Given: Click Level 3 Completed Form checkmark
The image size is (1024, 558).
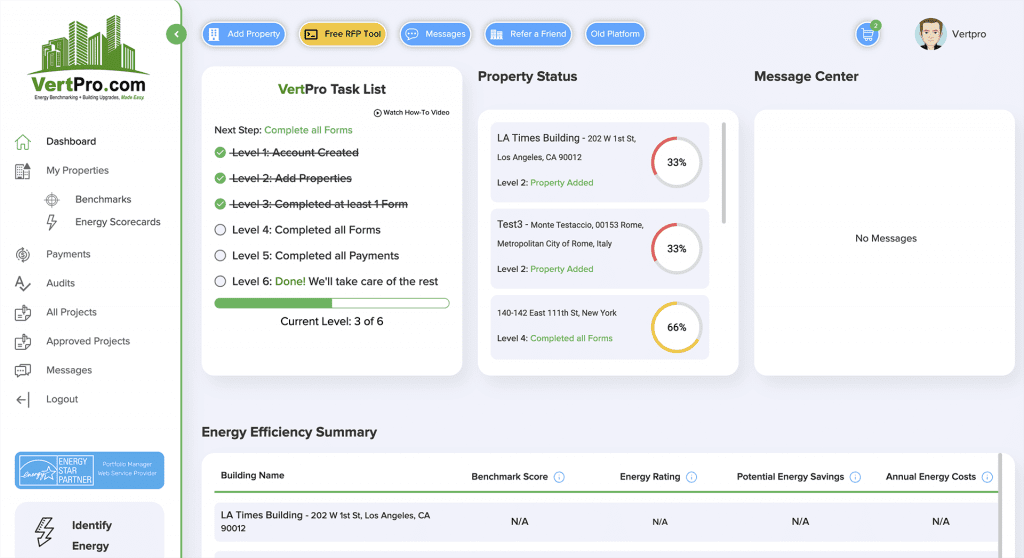Looking at the screenshot, I should point(220,204).
